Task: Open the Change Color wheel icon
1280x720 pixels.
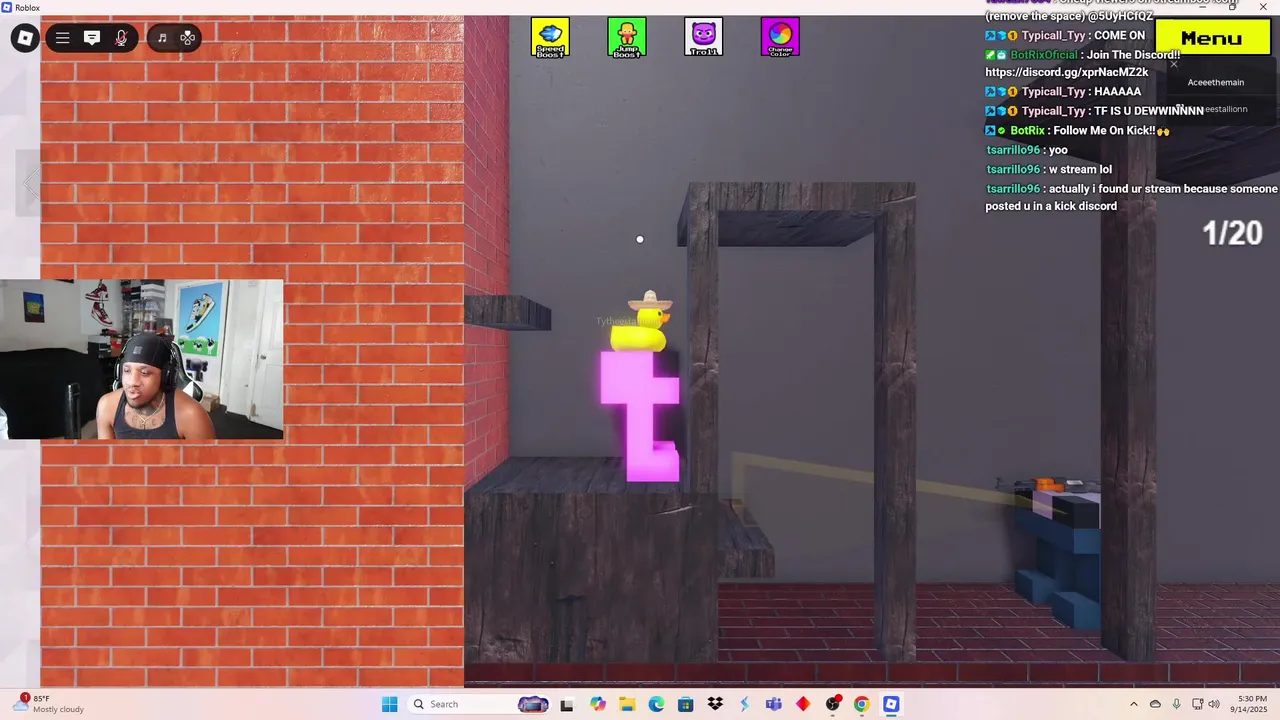Action: point(780,37)
